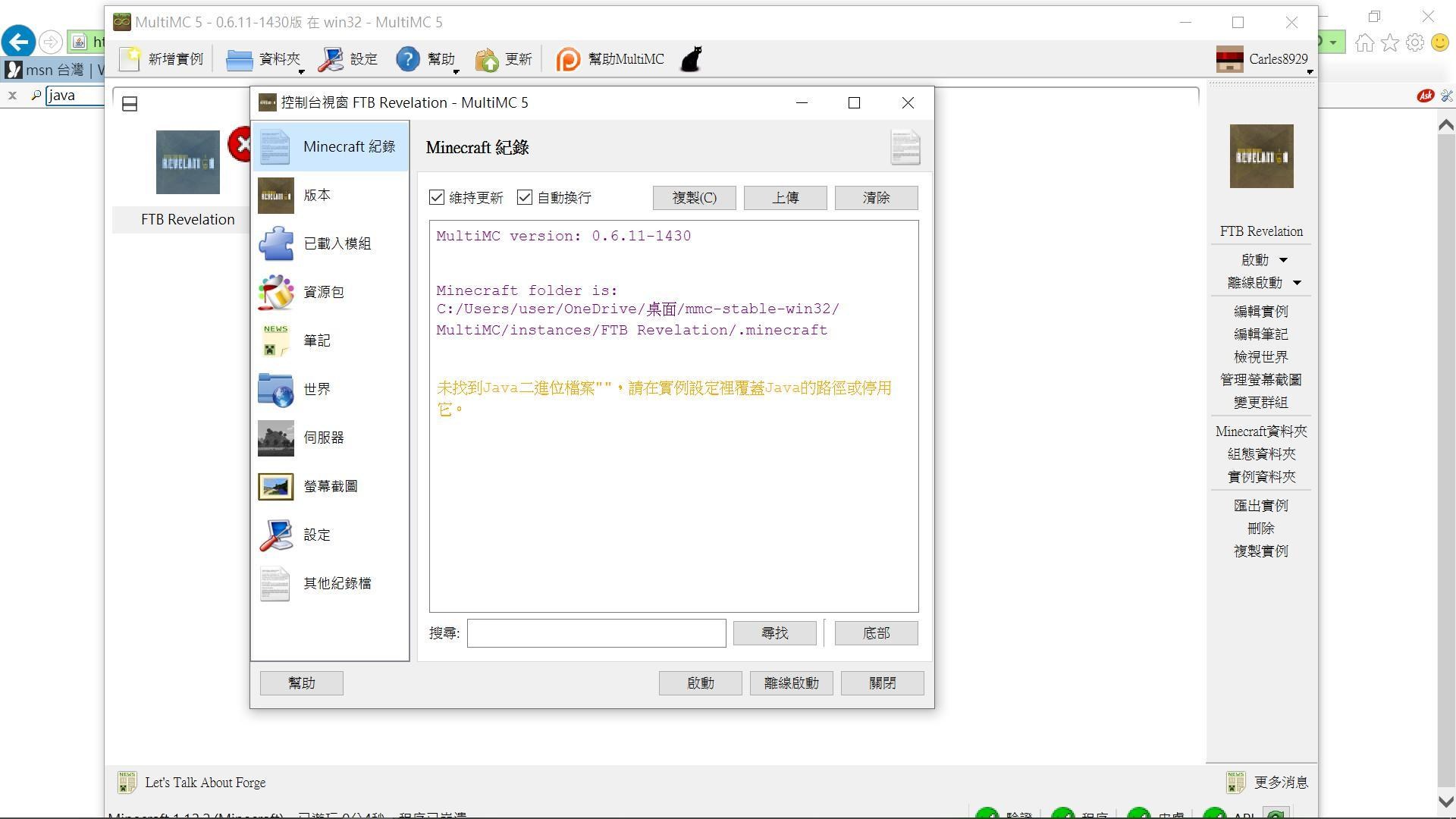Click the 新增實例 add instance icon
This screenshot has width=1456, height=819.
click(130, 59)
